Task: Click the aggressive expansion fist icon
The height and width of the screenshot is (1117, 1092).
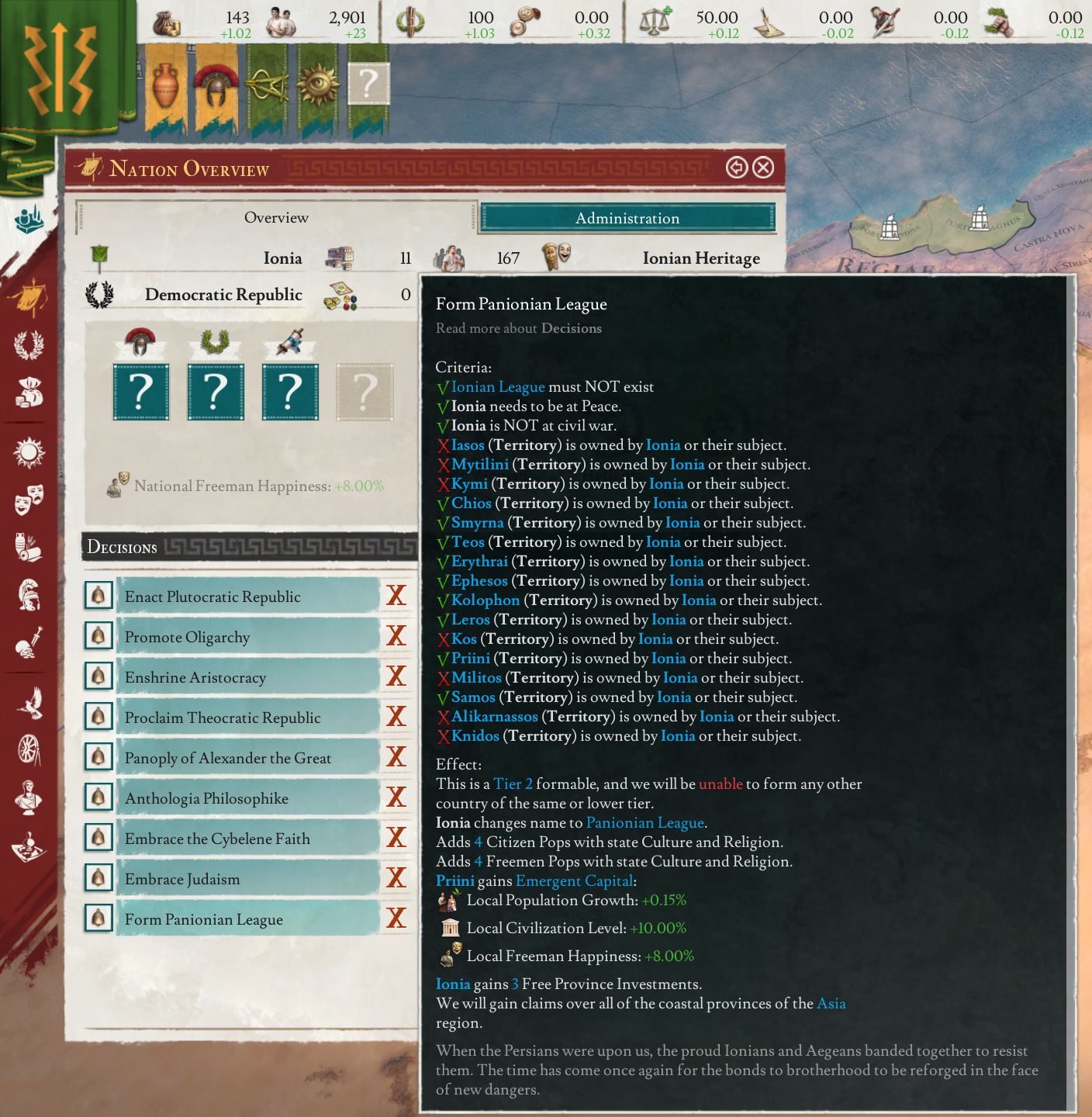Action: click(x=1000, y=23)
